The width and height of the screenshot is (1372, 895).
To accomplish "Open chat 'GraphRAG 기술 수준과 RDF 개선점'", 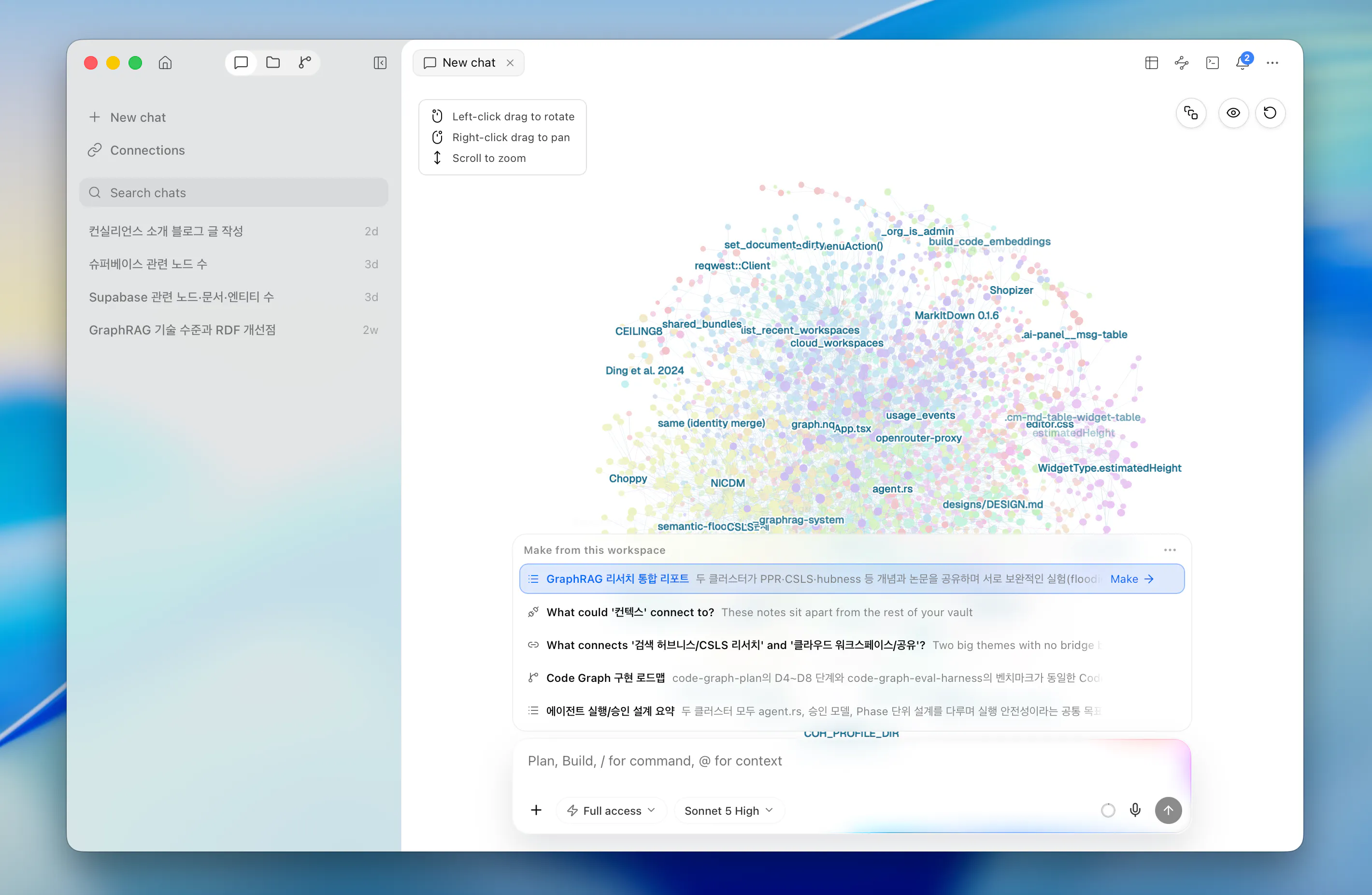I will tap(233, 329).
